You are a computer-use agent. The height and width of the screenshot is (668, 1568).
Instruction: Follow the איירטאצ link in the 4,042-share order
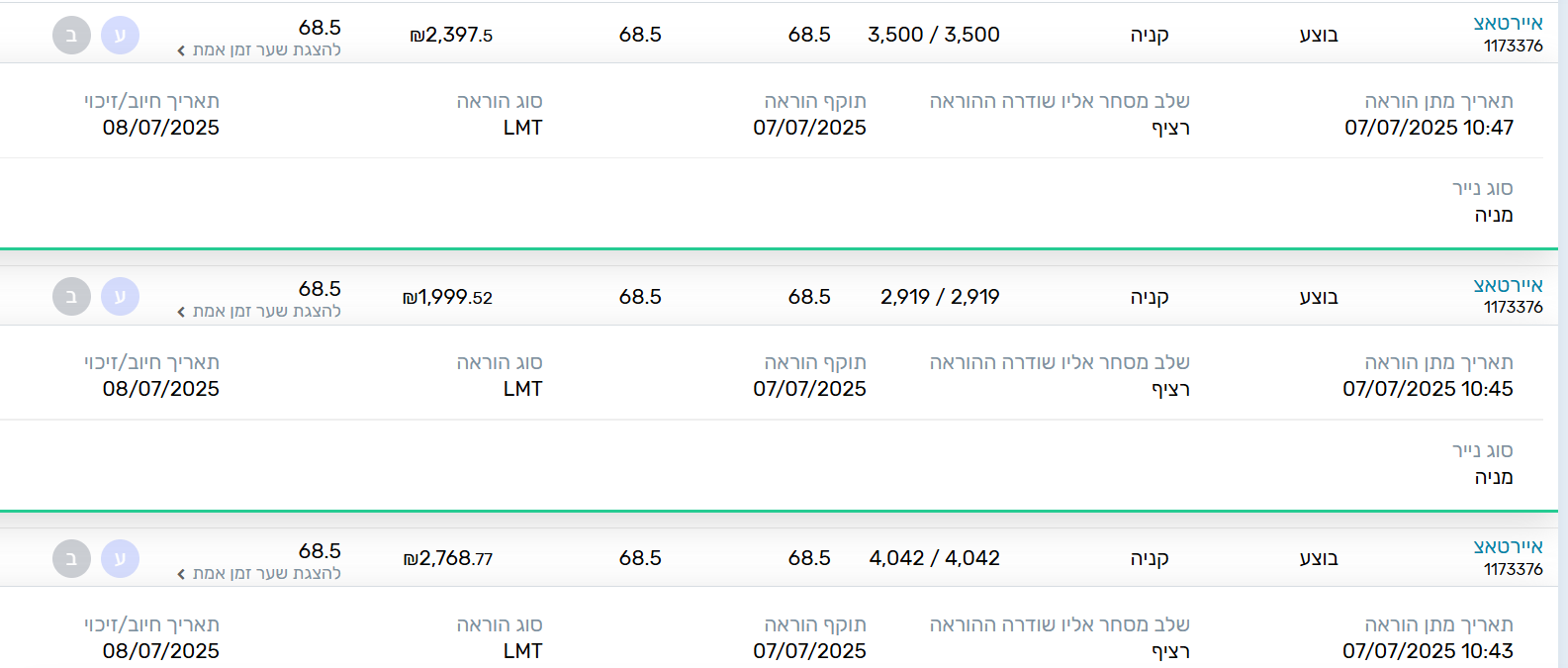pyautogui.click(x=1508, y=547)
